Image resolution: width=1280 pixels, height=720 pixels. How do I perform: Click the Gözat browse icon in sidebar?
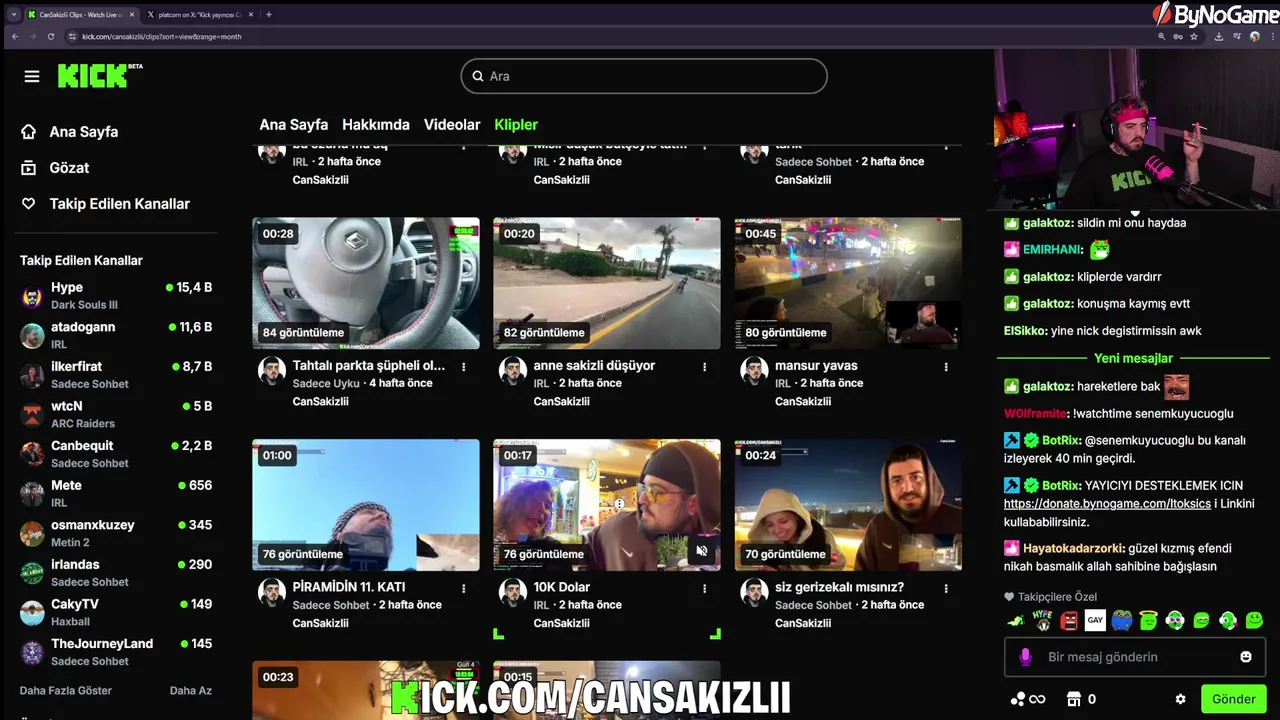pyautogui.click(x=29, y=168)
